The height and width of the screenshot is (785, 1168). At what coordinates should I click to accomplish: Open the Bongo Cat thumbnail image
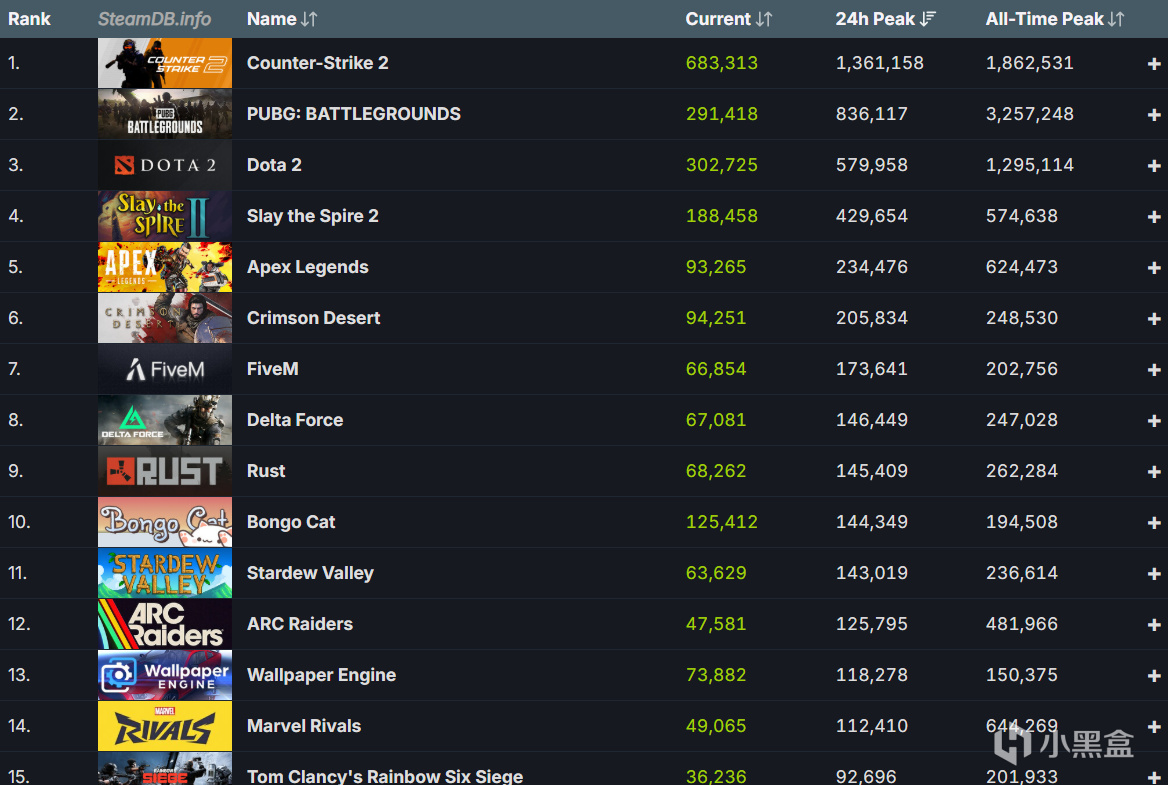[165, 522]
